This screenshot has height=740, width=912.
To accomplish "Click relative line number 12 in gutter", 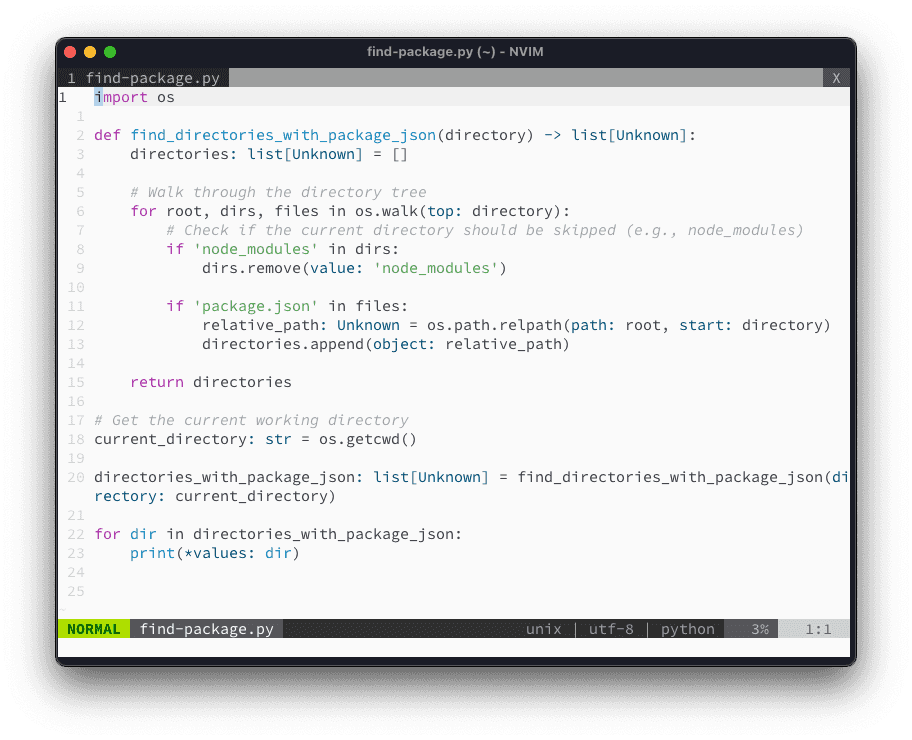I will point(76,325).
